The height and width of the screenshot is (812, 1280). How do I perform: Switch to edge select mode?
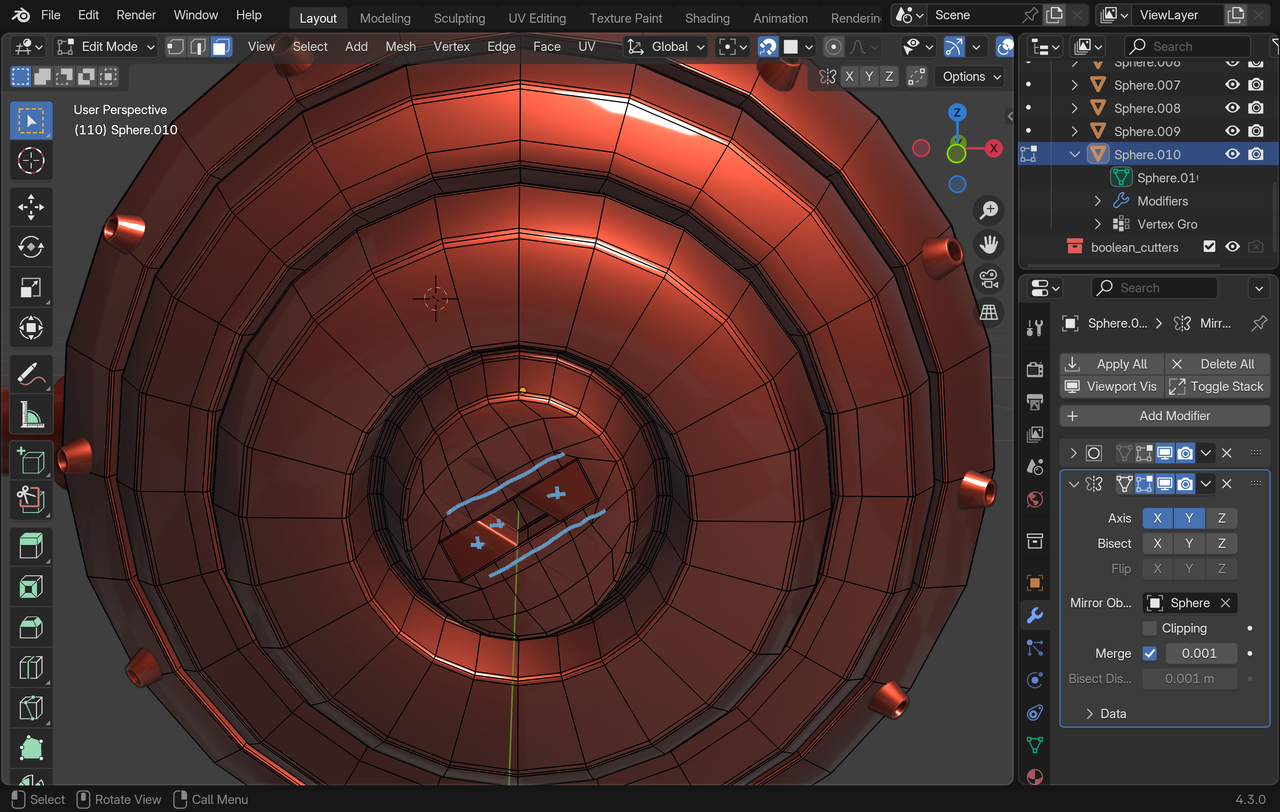(x=198, y=46)
